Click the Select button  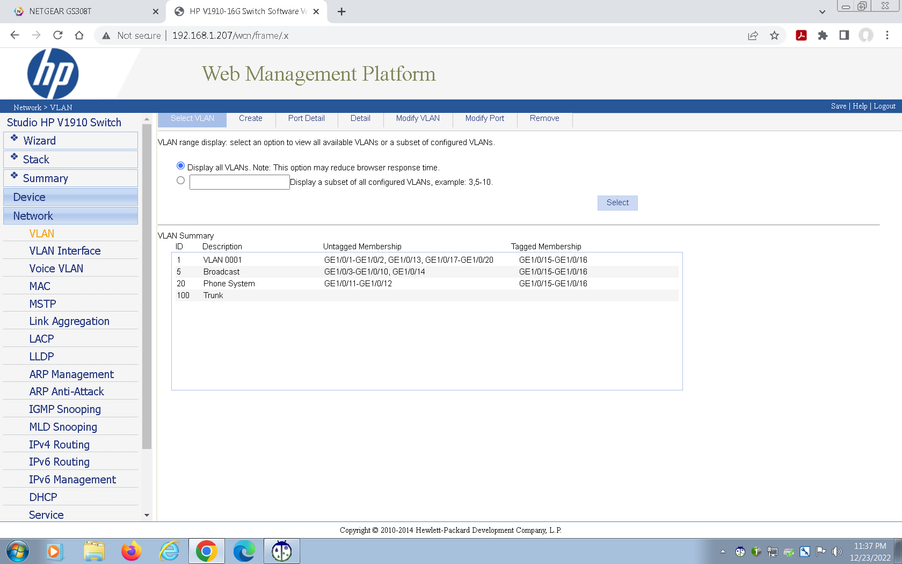(617, 203)
